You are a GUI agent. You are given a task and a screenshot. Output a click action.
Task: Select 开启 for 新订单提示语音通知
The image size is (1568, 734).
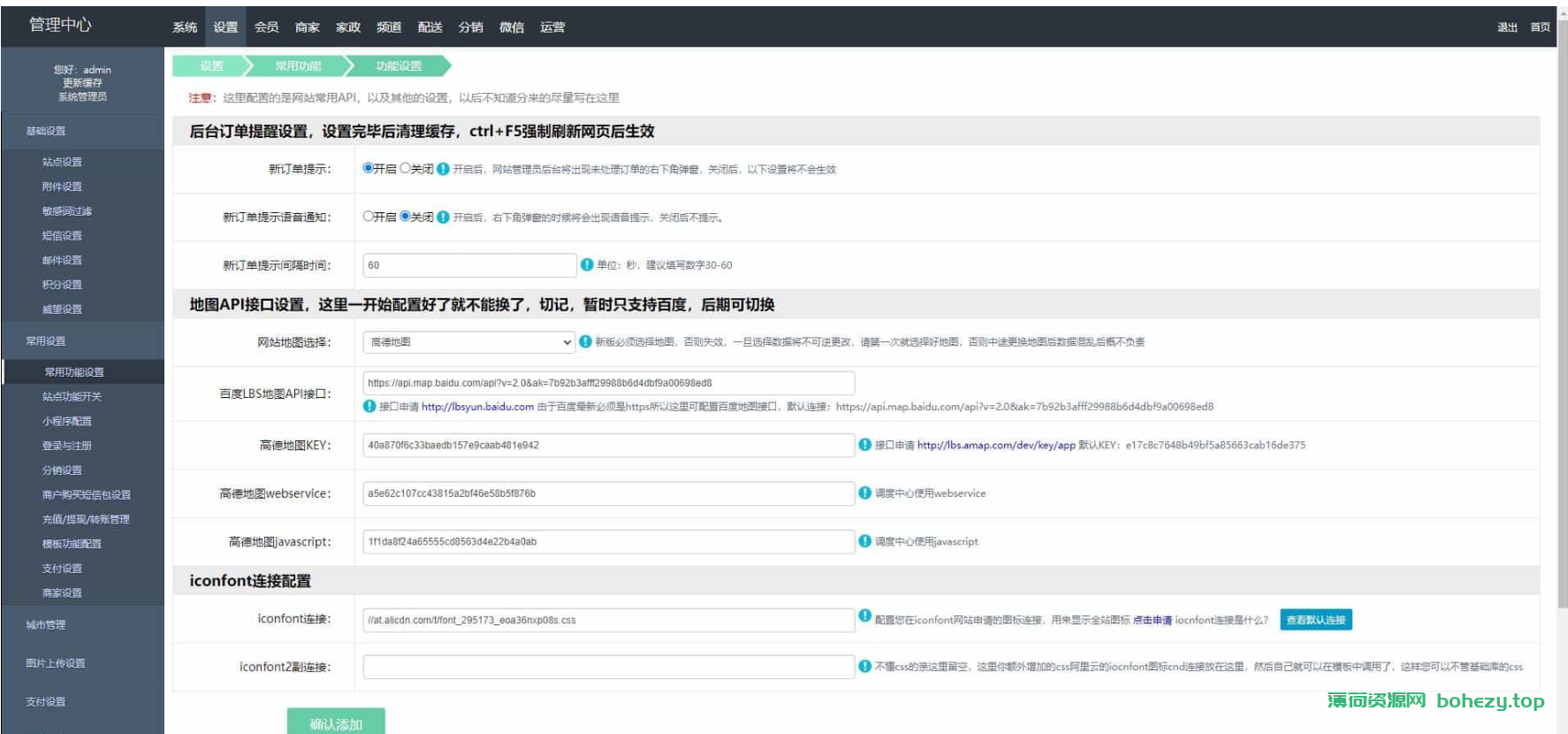click(369, 216)
